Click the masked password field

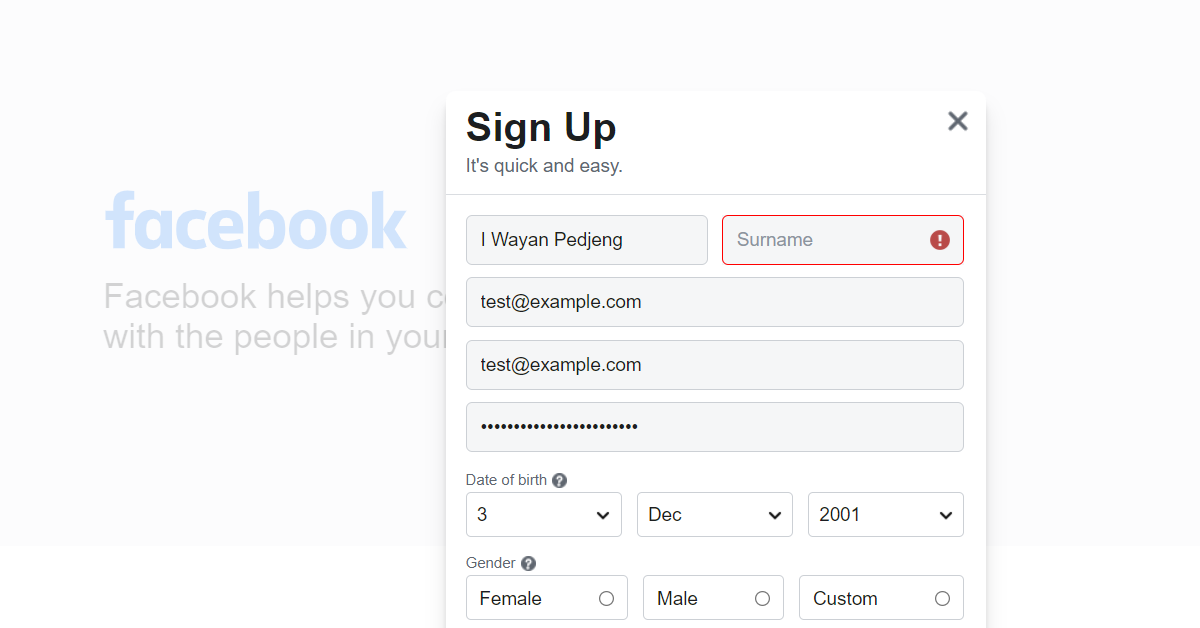click(714, 427)
